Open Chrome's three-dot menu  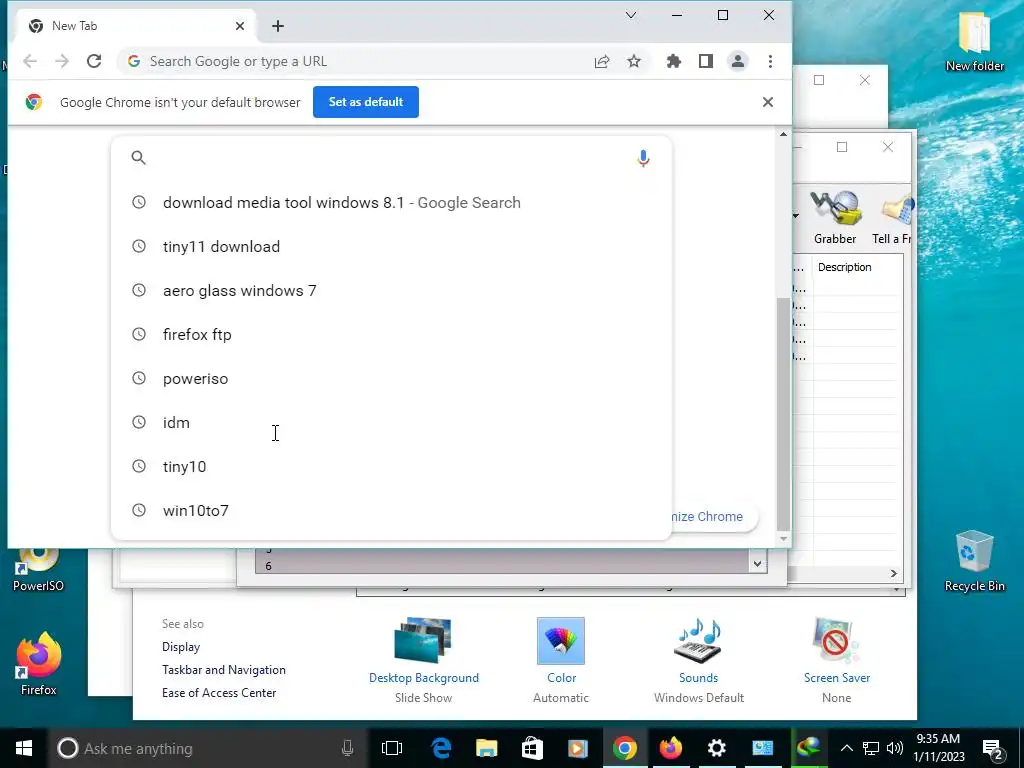click(x=770, y=61)
